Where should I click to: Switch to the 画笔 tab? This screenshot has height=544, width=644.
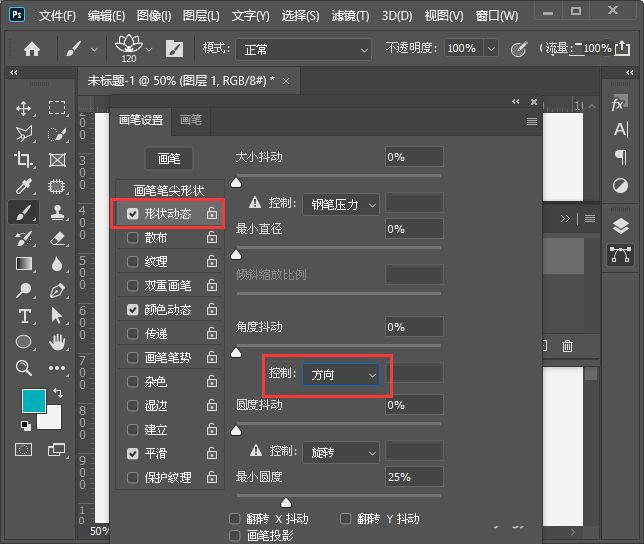coord(190,120)
